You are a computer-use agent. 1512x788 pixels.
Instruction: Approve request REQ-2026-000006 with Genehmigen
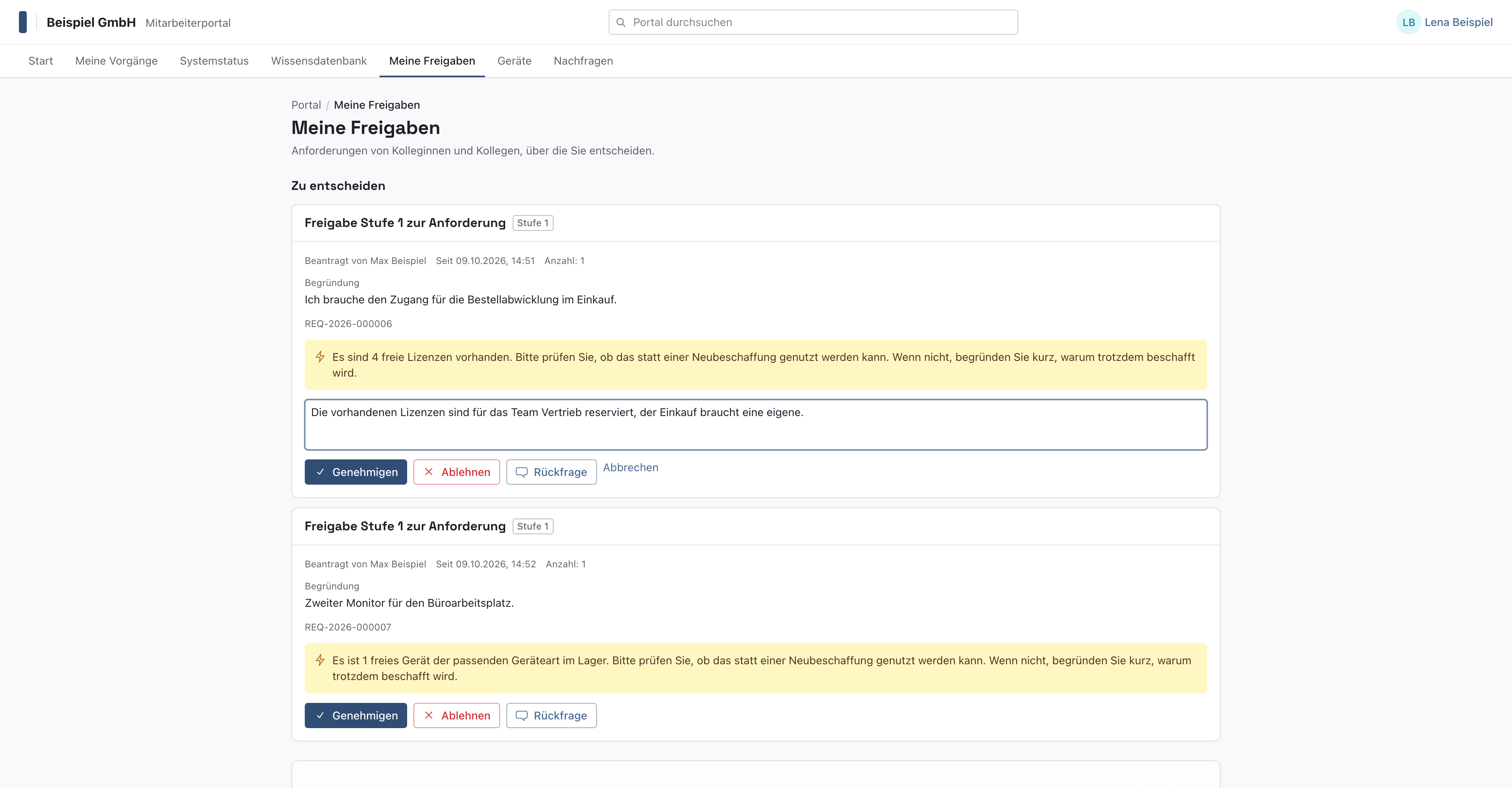[x=356, y=472]
